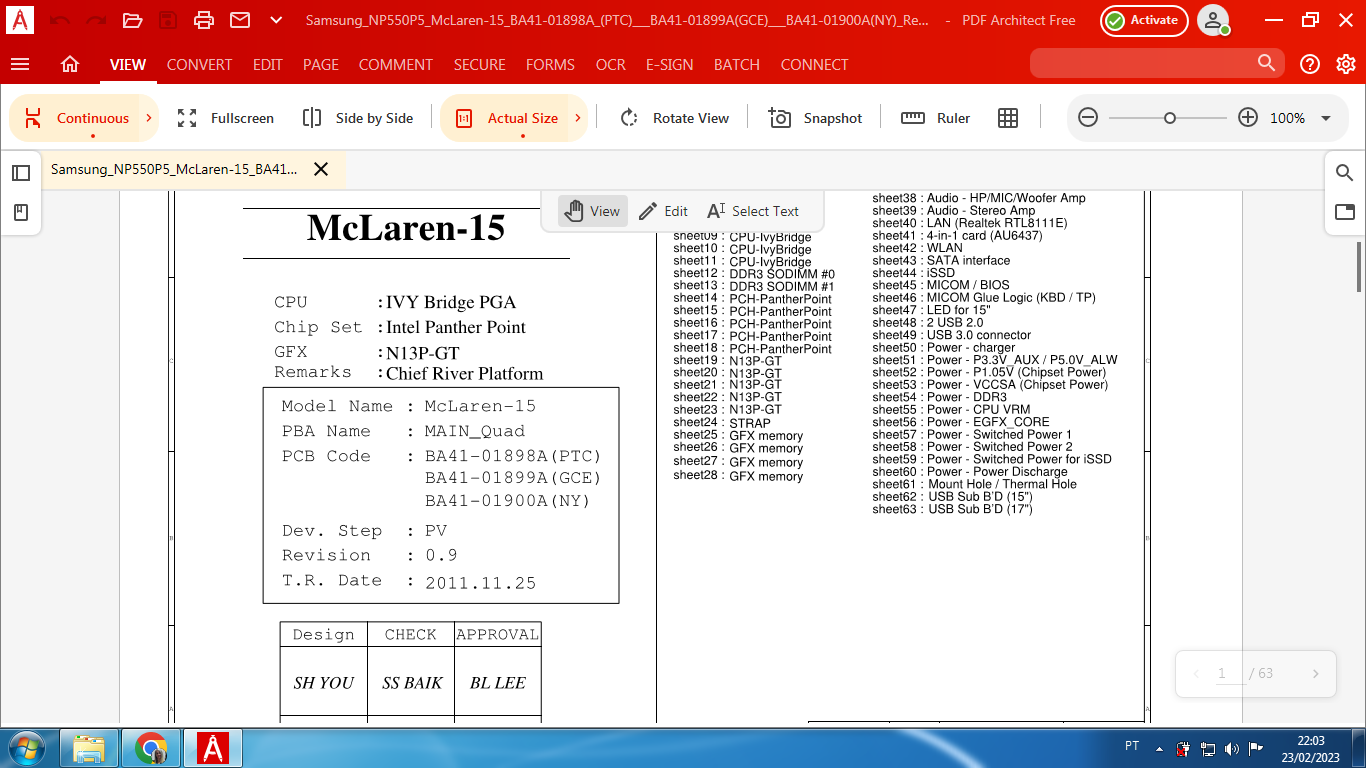The height and width of the screenshot is (768, 1366).
Task: Select the View hand mode
Action: [x=593, y=211]
